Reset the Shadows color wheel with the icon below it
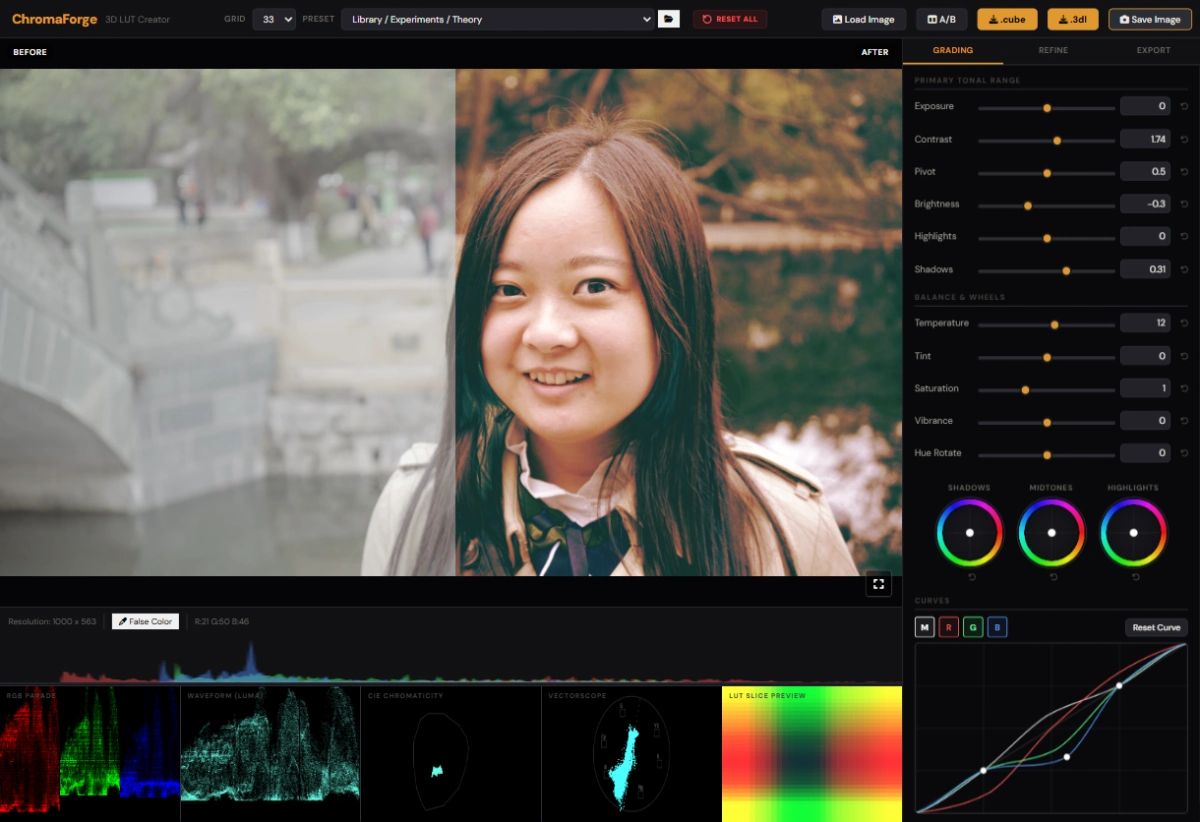Viewport: 1200px width, 822px height. coord(971,577)
